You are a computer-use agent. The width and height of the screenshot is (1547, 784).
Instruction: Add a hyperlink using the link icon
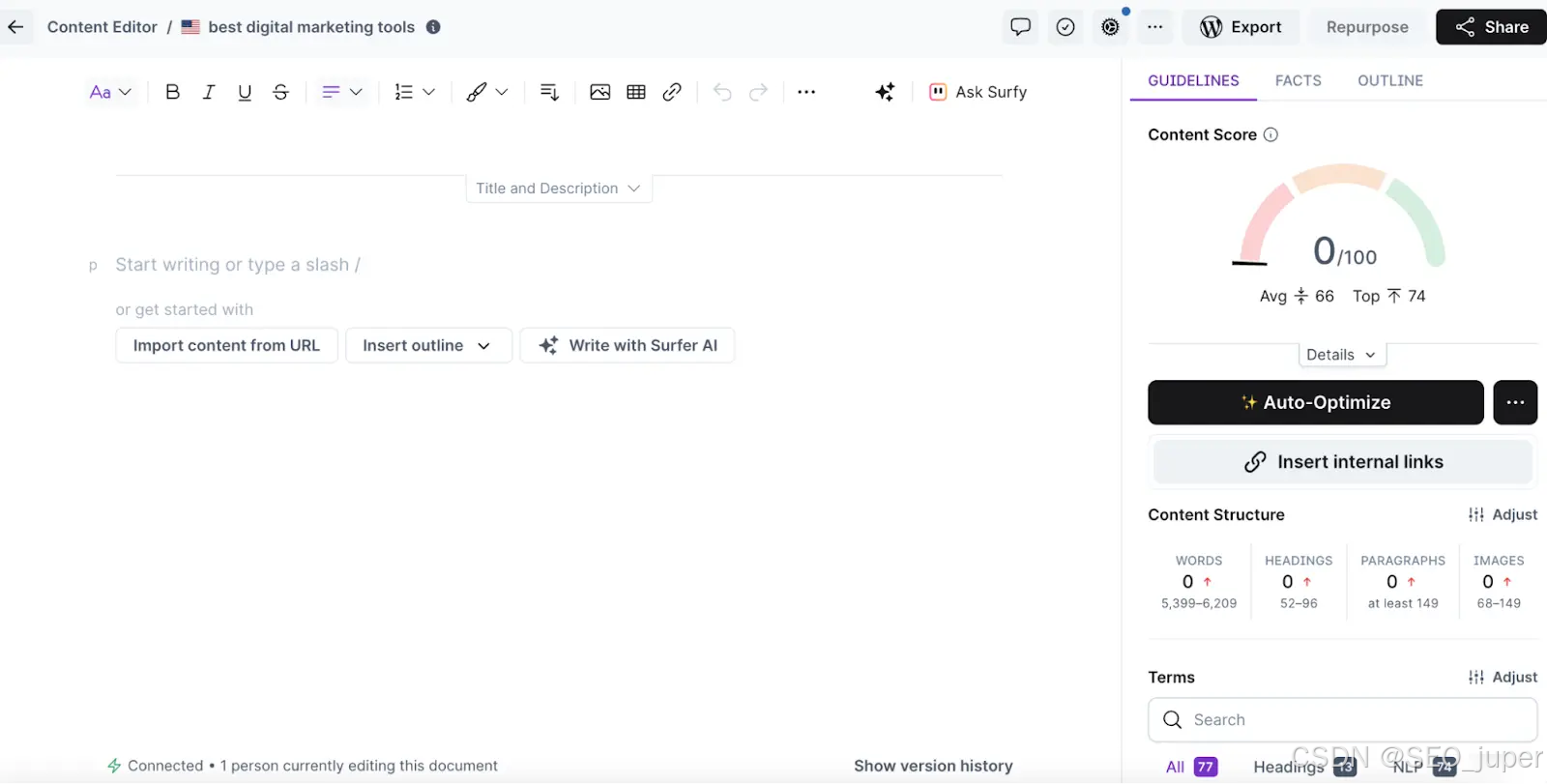coord(672,92)
